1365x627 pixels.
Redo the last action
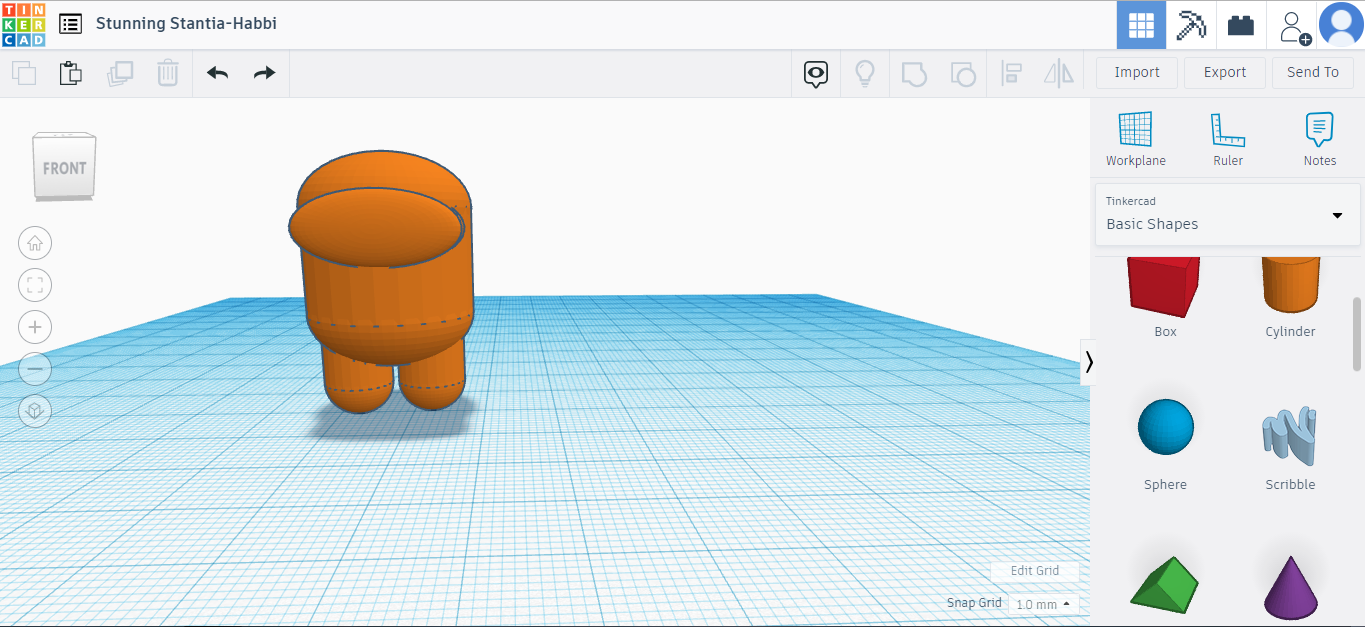click(264, 73)
